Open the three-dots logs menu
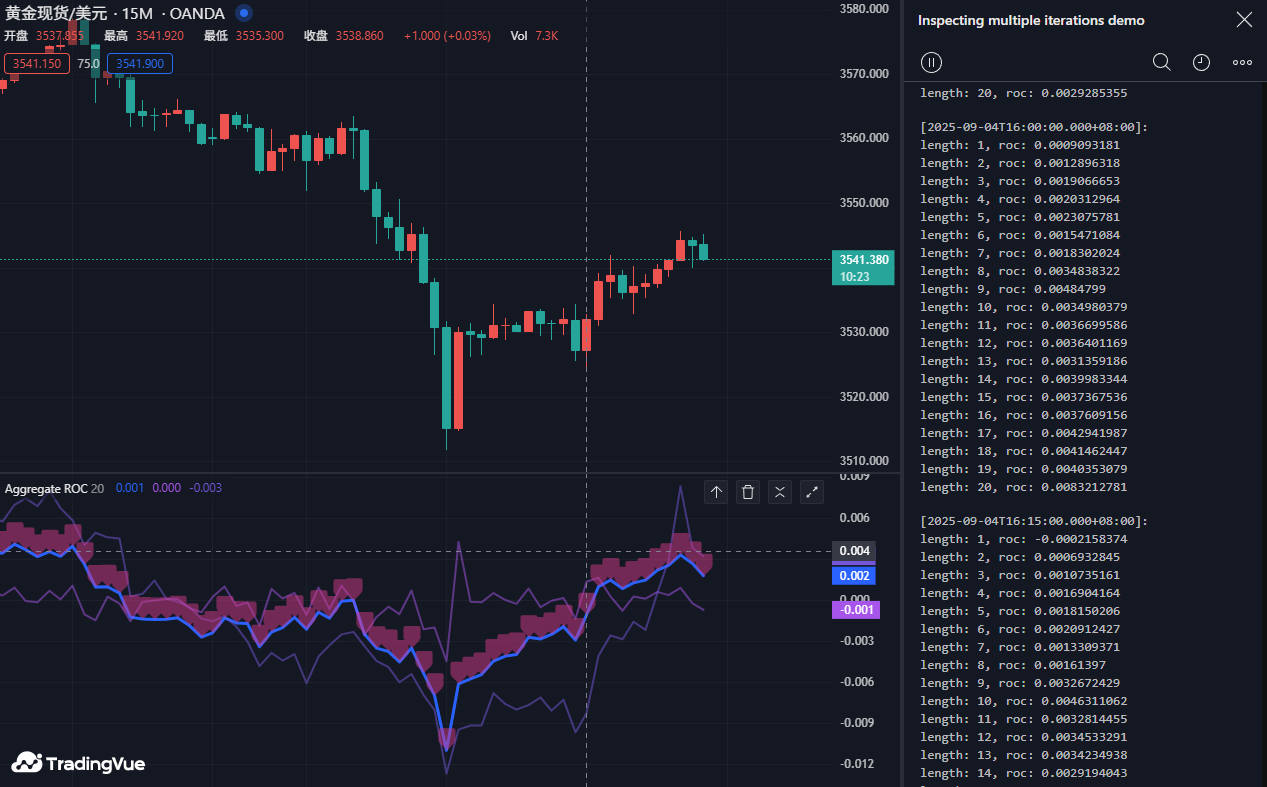Screen dimensions: 1267x787 1242,62
